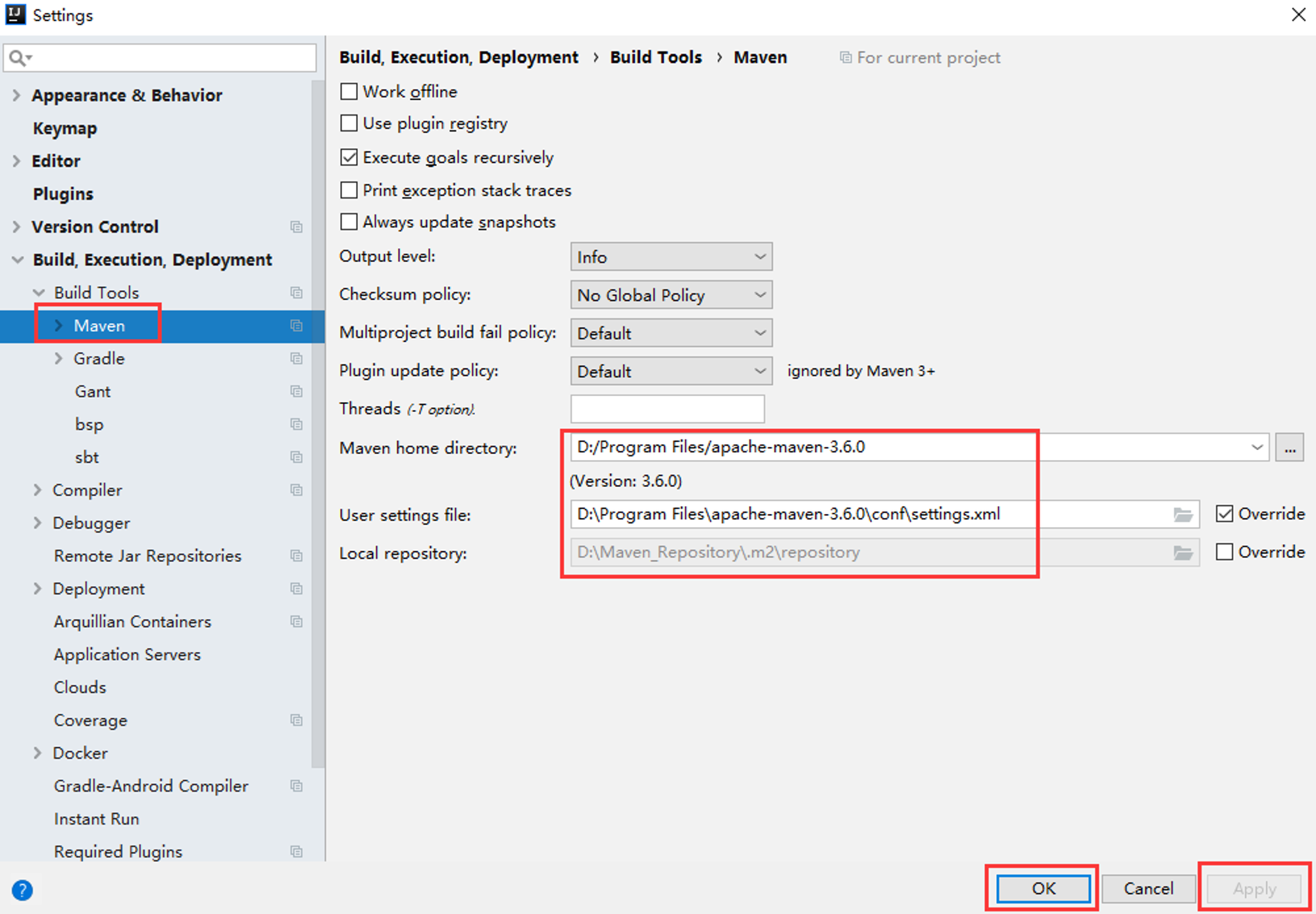Click the project-level icon beside Arquillian Containers
Screen dimensions: 1316x914
point(297,621)
